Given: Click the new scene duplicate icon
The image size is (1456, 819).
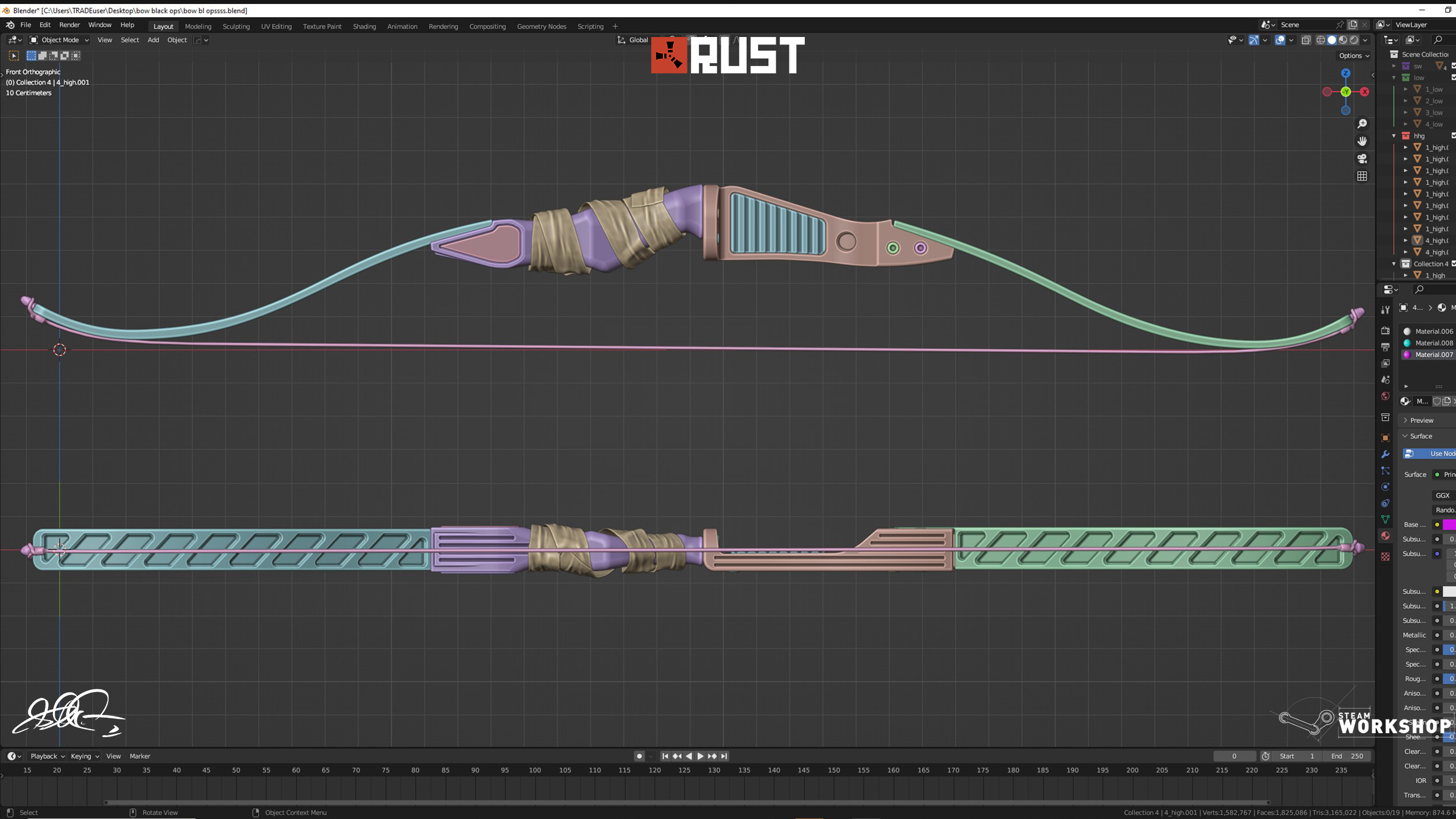Looking at the screenshot, I should pos(1353,24).
